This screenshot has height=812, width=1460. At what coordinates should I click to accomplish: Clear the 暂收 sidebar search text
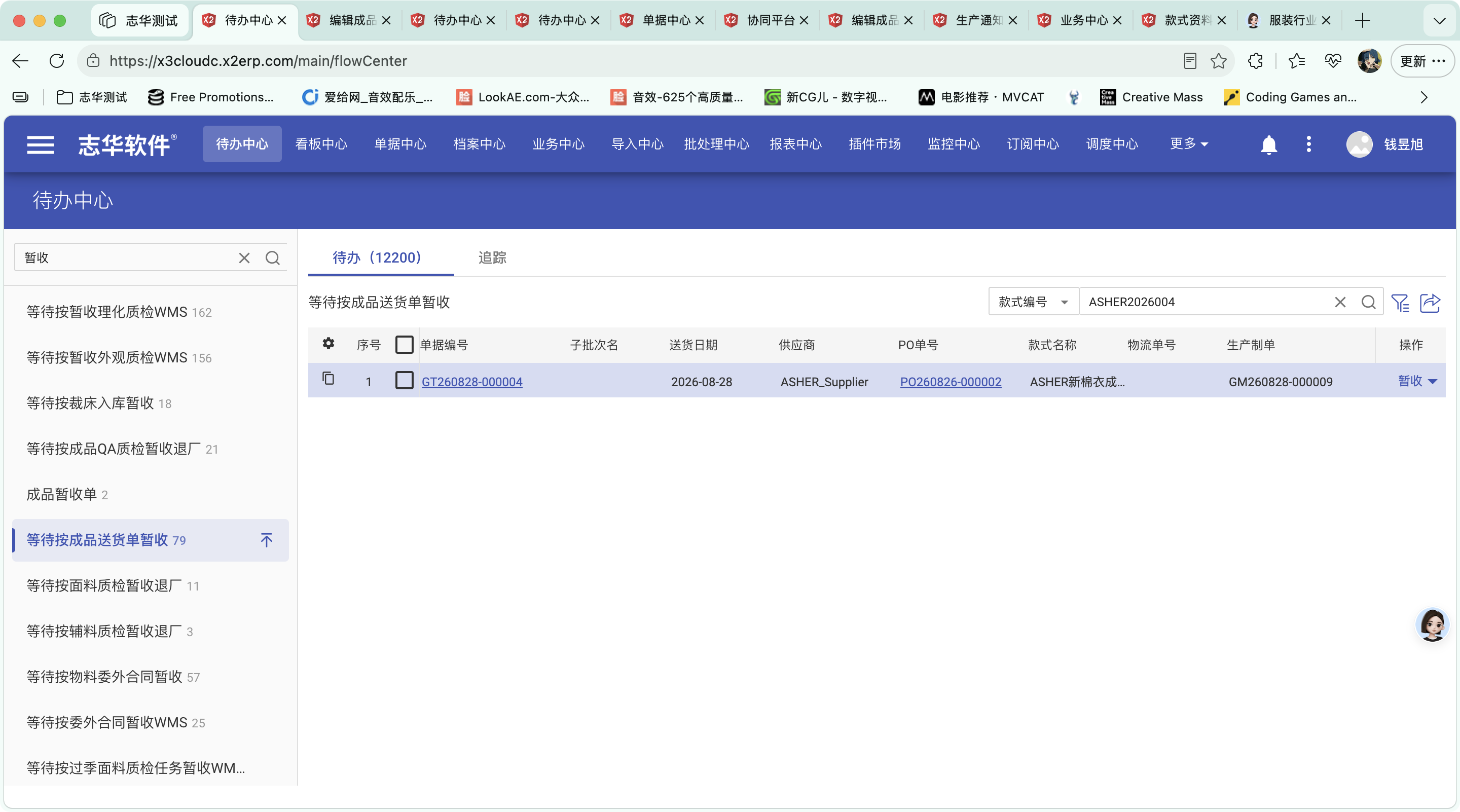coord(244,258)
